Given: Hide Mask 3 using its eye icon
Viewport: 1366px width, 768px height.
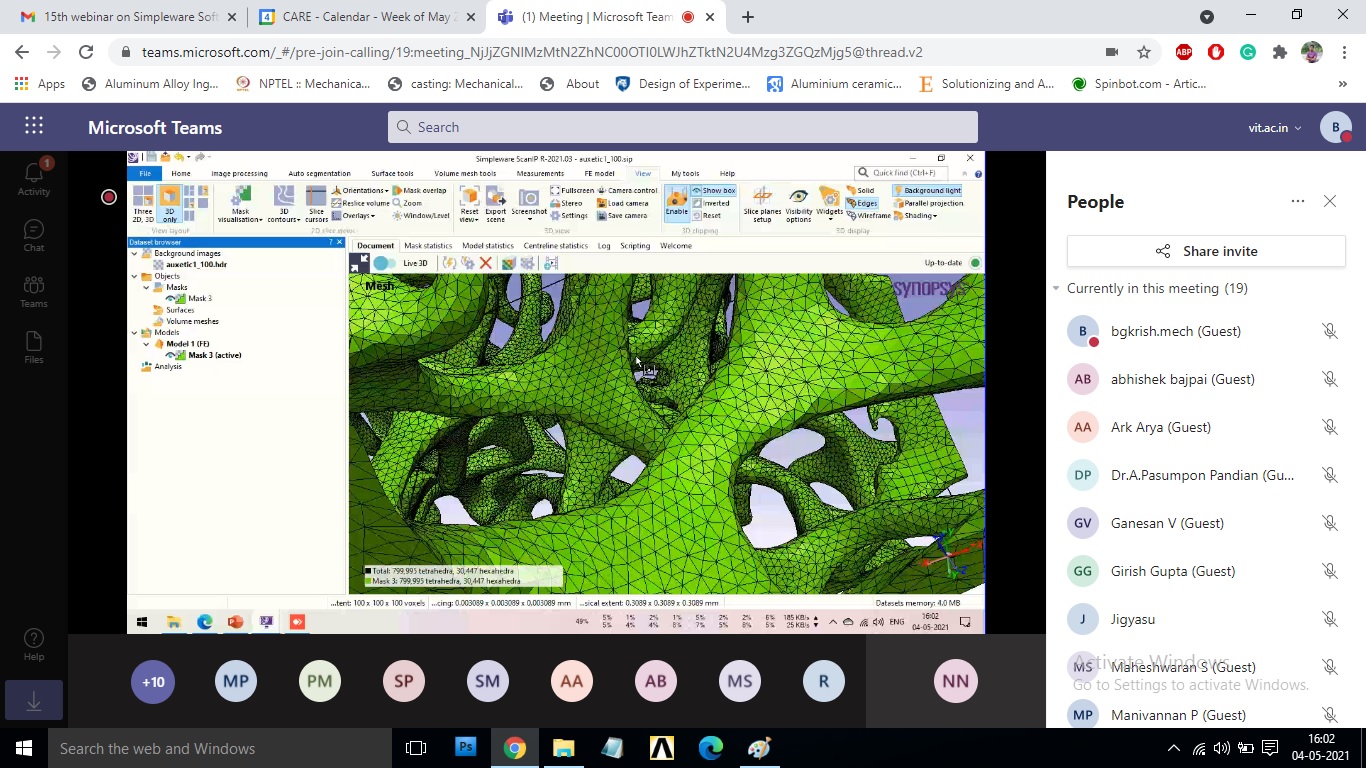Looking at the screenshot, I should point(170,298).
